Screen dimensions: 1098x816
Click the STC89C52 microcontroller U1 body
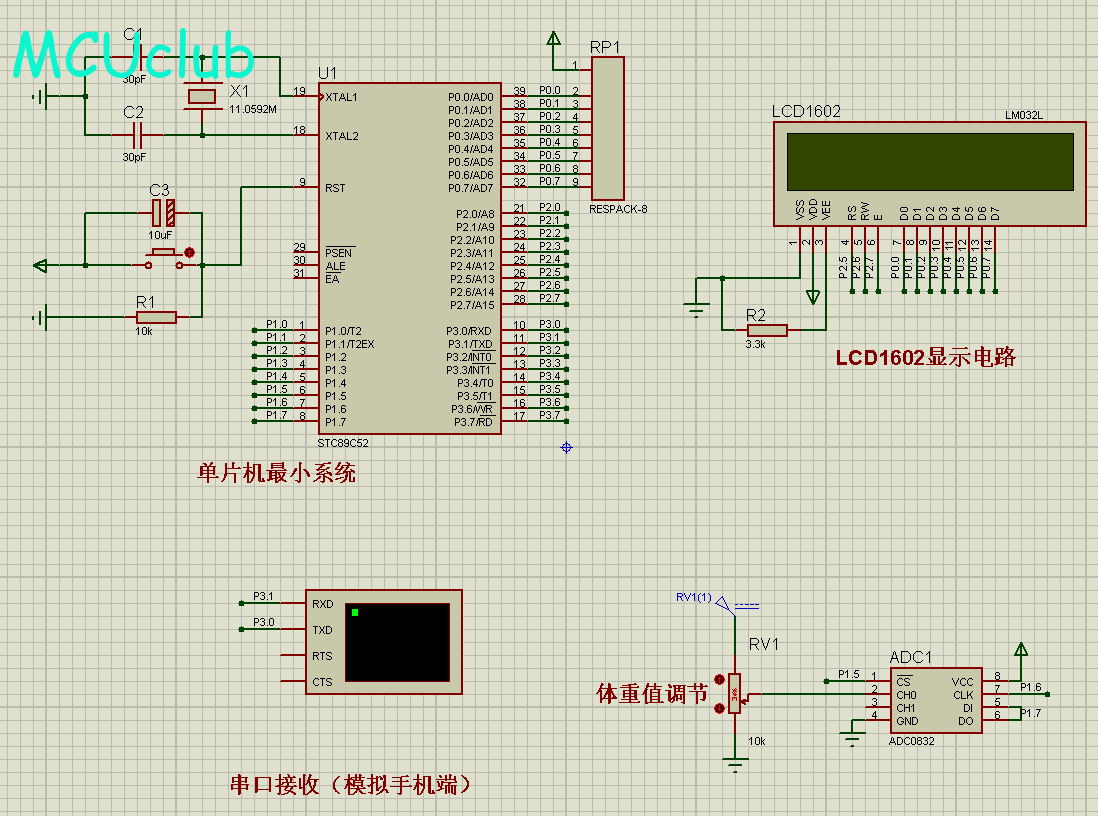click(410, 260)
